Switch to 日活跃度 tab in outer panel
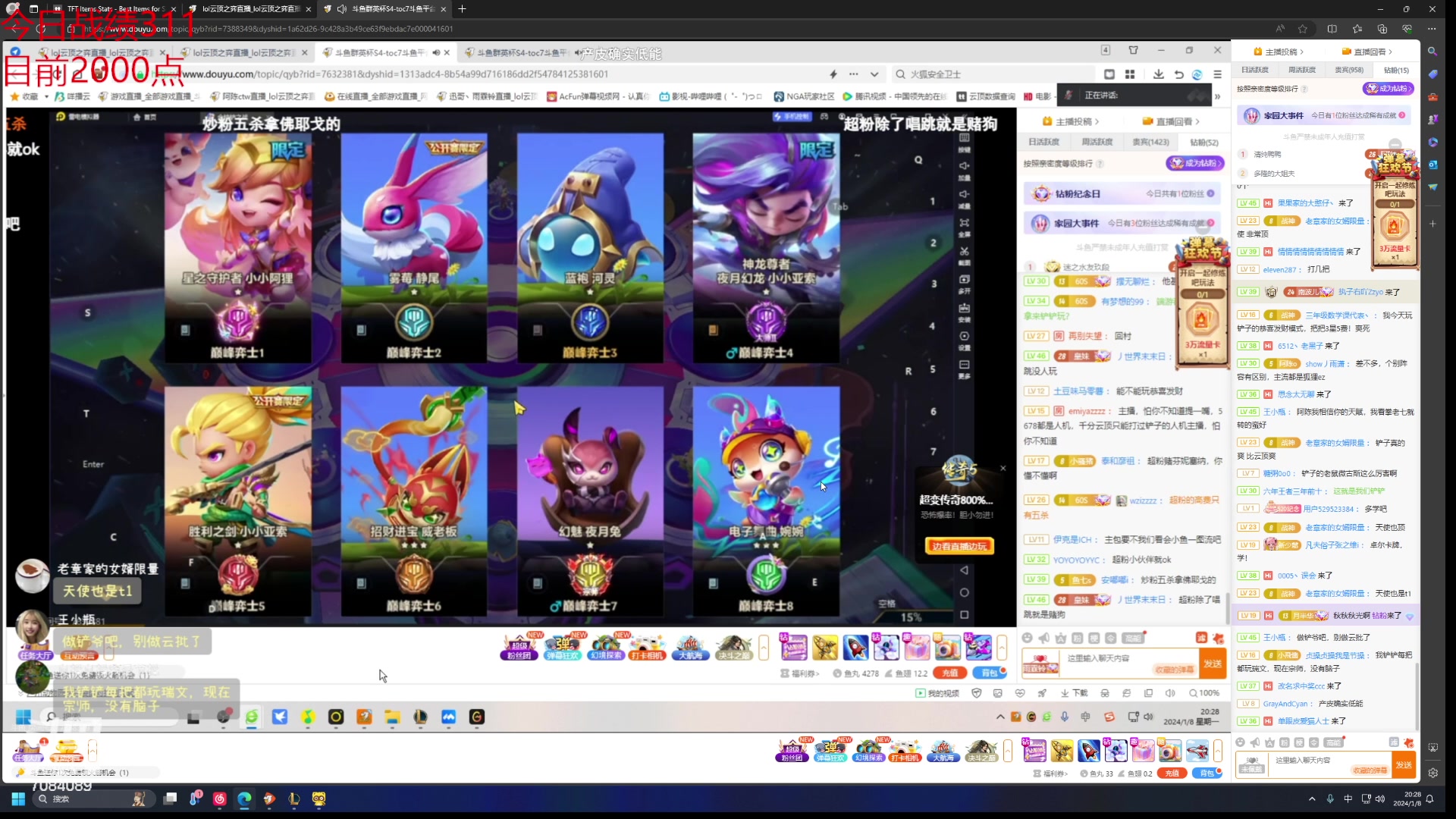Image resolution: width=1456 pixels, height=819 pixels. pos(1255,70)
